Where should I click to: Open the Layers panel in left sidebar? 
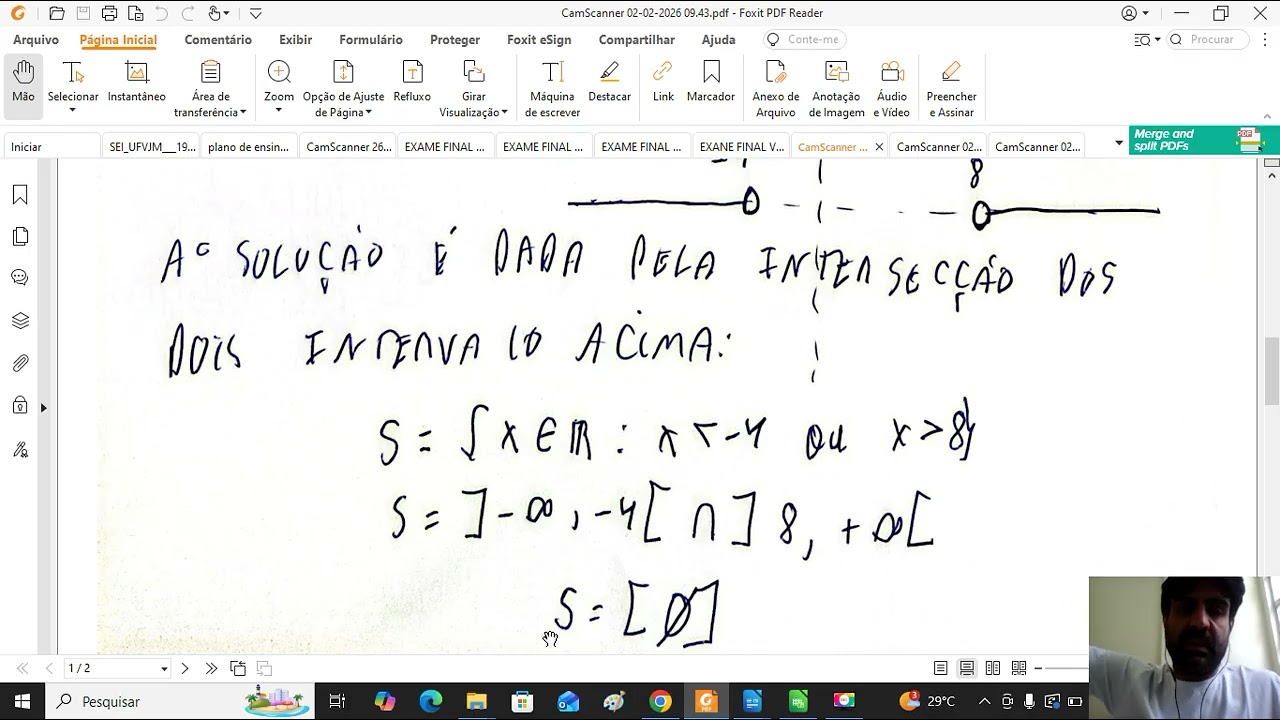pyautogui.click(x=20, y=321)
